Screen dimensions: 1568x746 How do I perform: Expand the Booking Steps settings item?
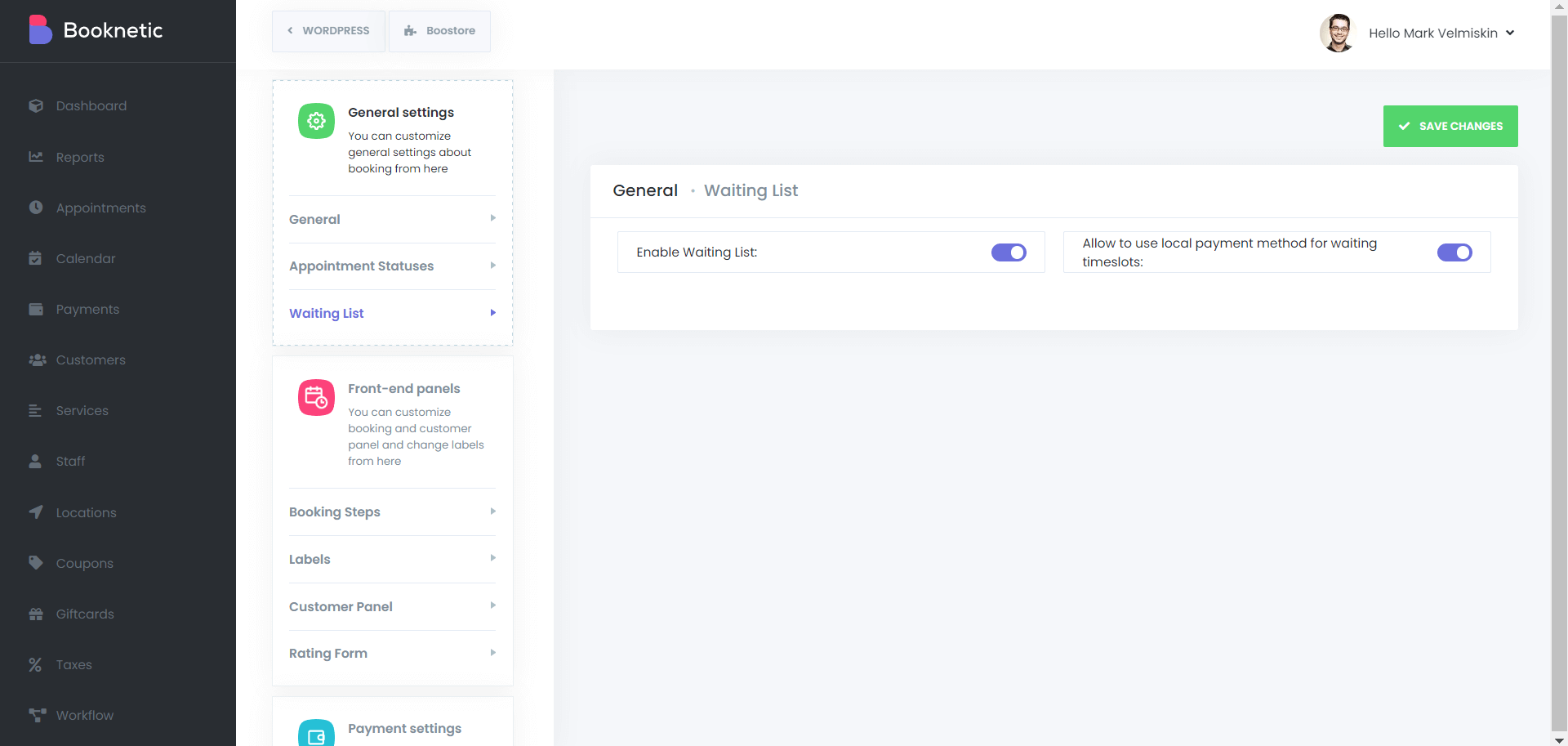click(x=392, y=512)
